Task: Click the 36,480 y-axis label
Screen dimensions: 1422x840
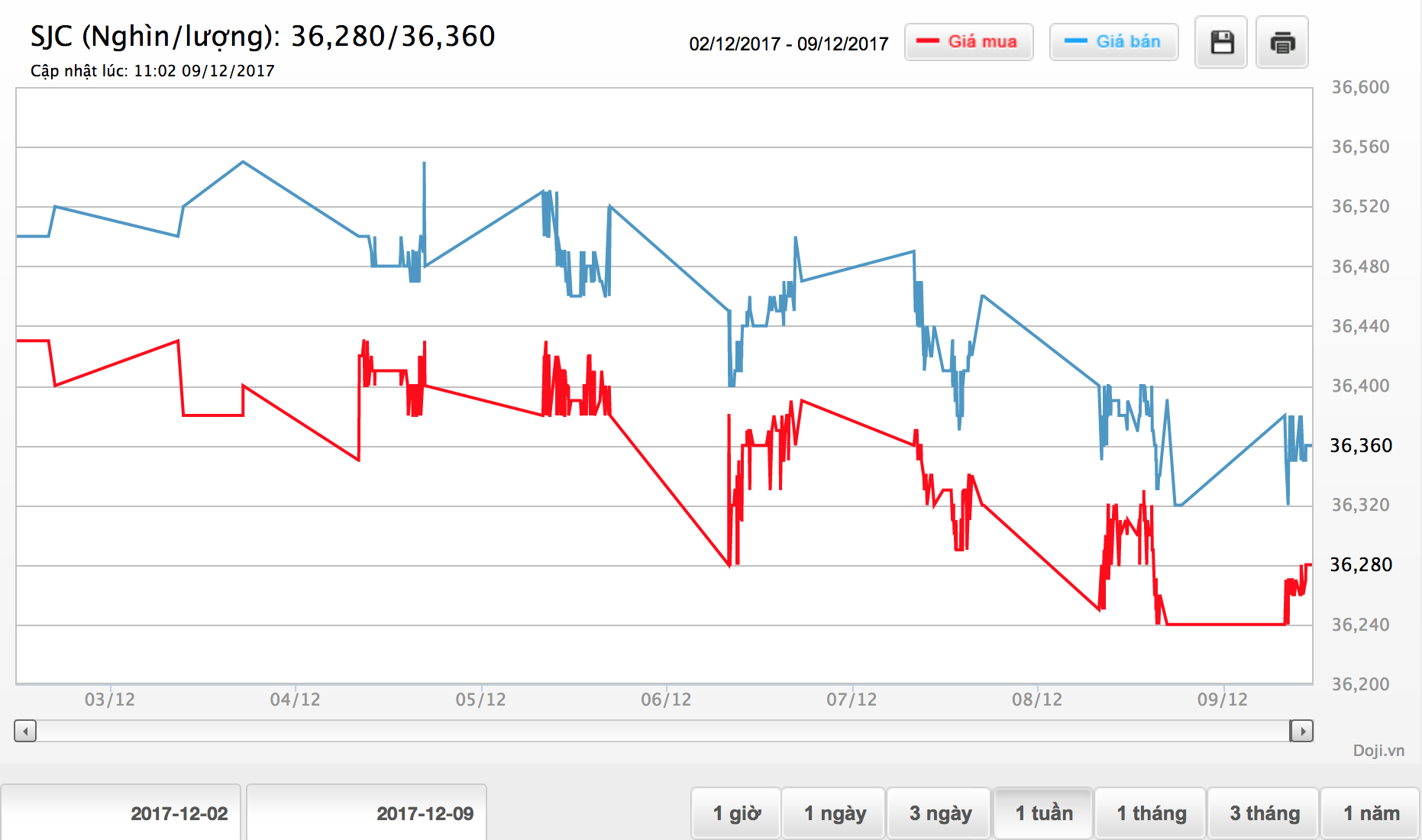Action: 1361,267
